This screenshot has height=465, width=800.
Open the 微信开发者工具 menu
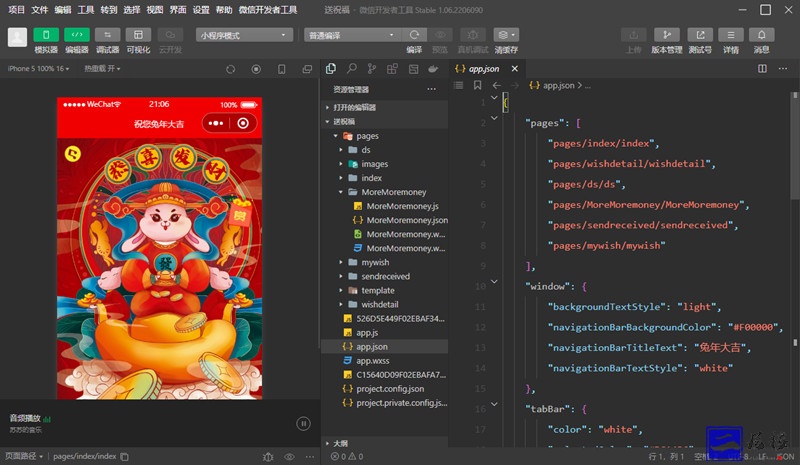[x=268, y=10]
